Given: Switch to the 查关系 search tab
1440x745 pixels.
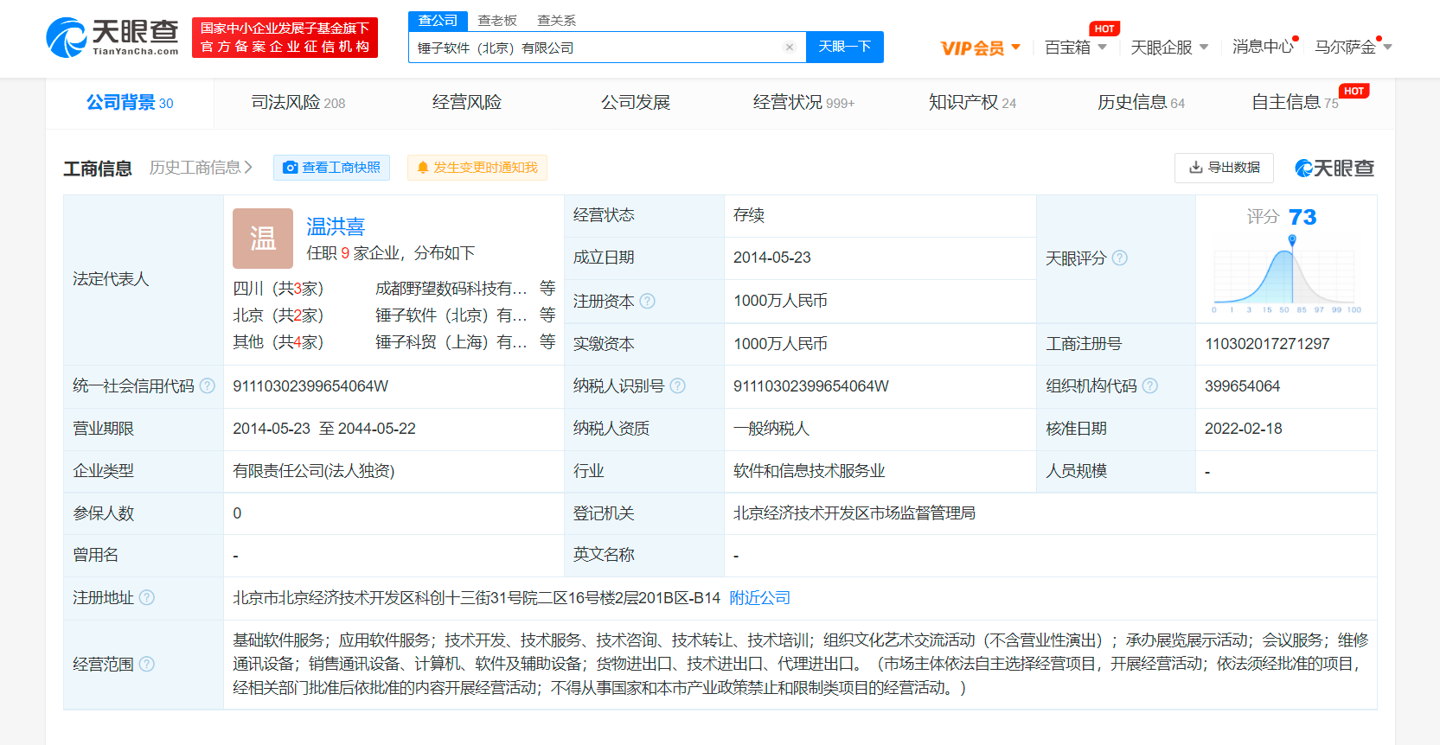Looking at the screenshot, I should 556,20.
